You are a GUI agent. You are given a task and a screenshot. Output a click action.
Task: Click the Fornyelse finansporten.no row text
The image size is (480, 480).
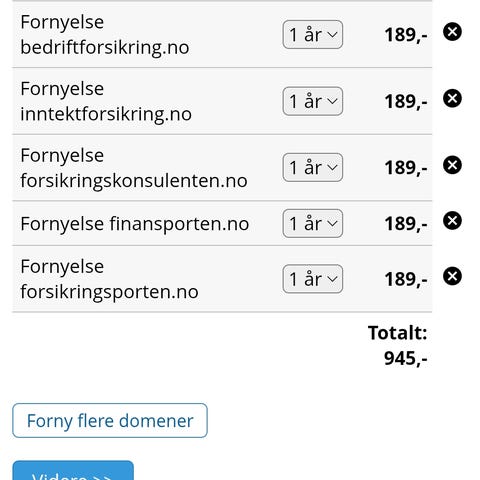135,224
